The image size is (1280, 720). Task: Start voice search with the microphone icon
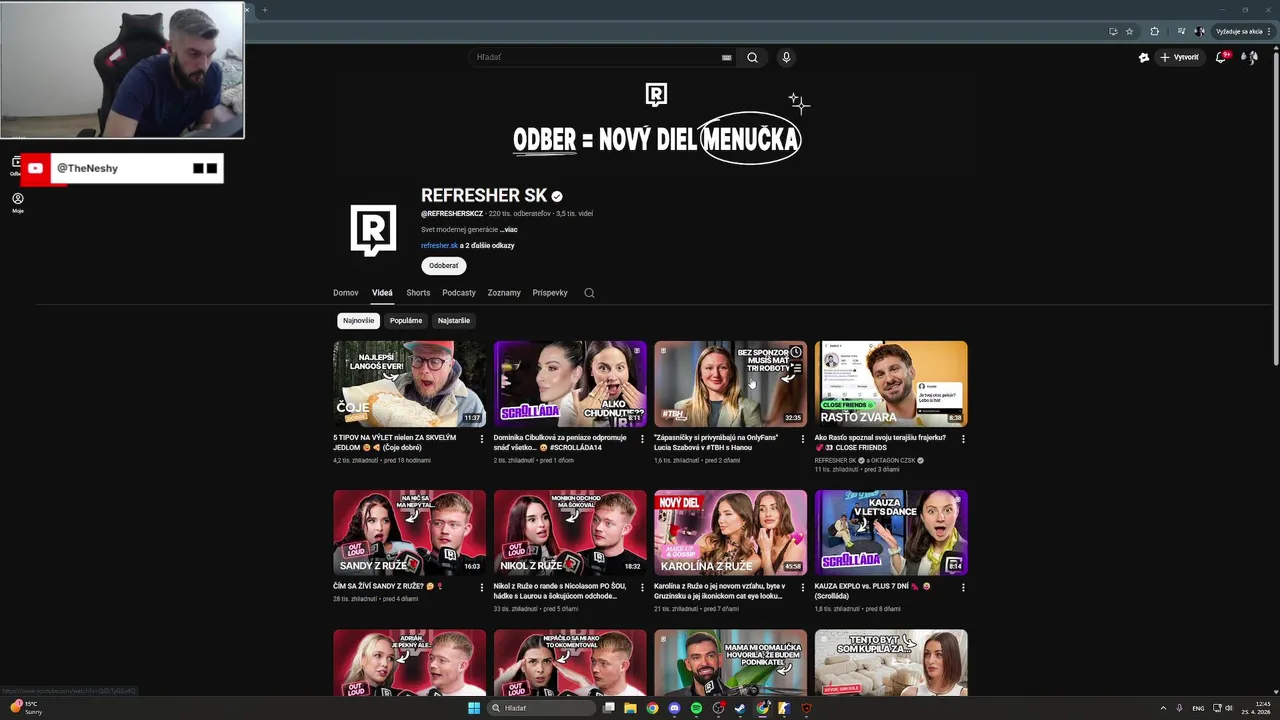coord(786,57)
